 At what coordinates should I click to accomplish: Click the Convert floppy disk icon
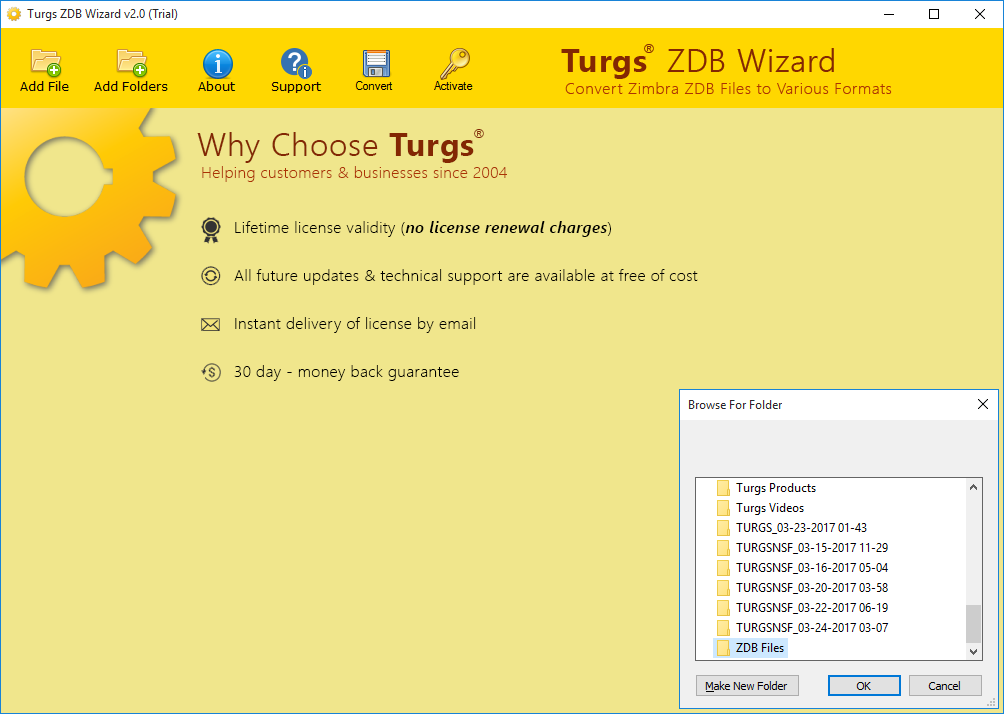[375, 63]
